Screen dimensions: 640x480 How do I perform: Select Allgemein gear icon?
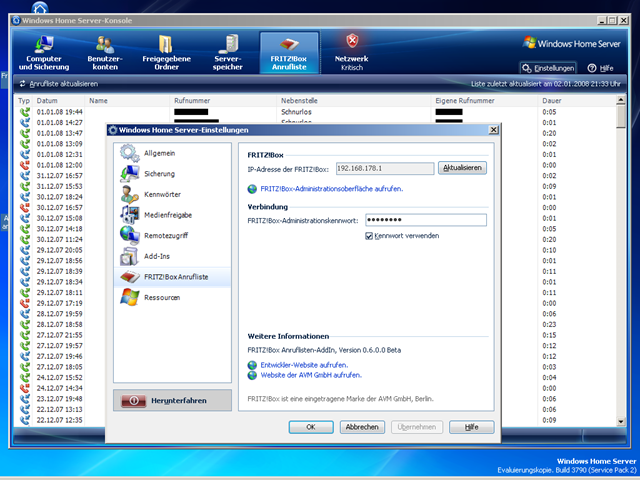click(130, 153)
